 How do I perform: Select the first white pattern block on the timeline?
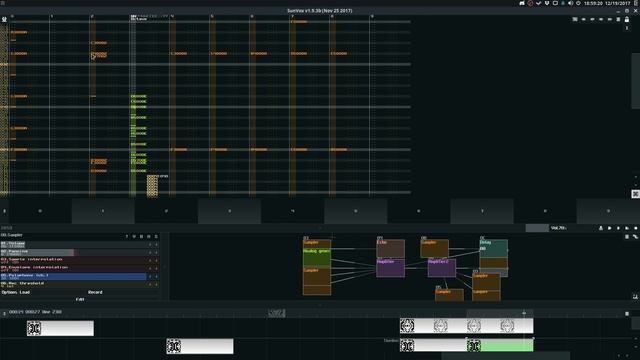tap(60, 328)
